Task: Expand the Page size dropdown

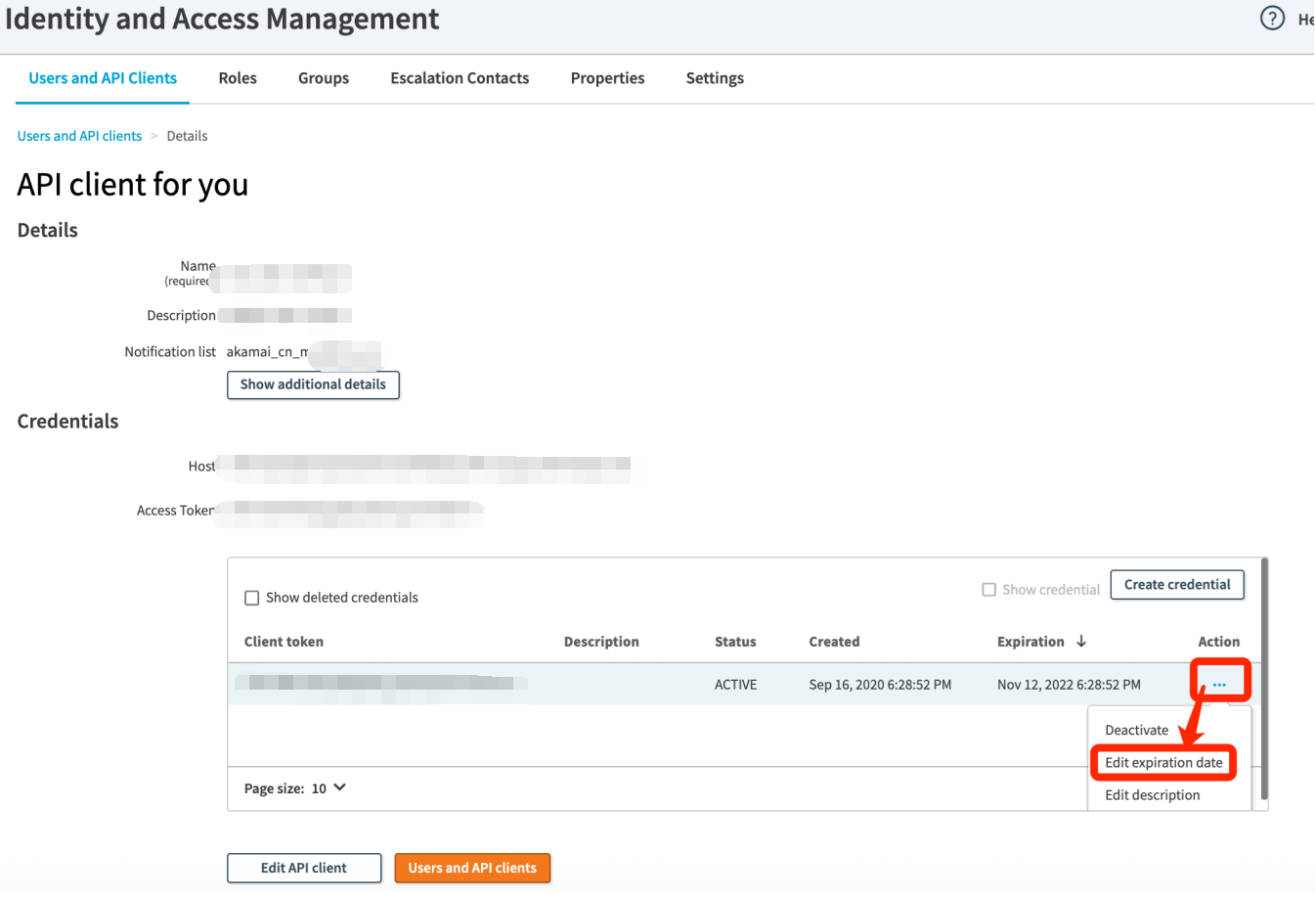Action: pos(329,788)
